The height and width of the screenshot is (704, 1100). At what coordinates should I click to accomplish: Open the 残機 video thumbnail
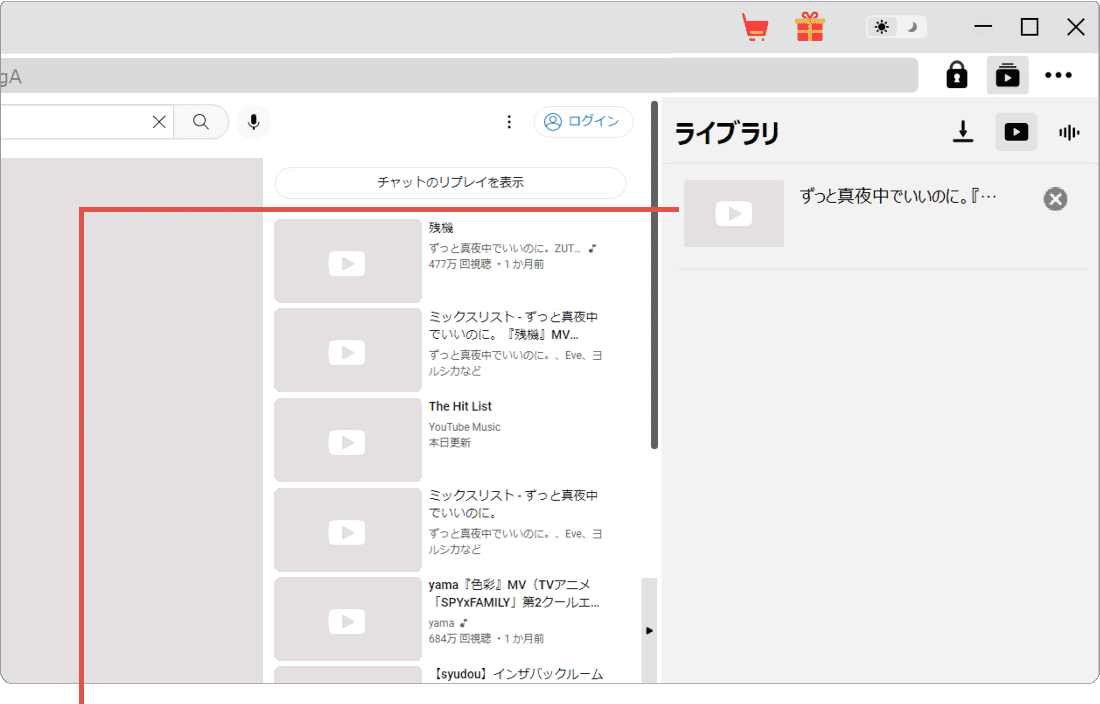pyautogui.click(x=347, y=261)
